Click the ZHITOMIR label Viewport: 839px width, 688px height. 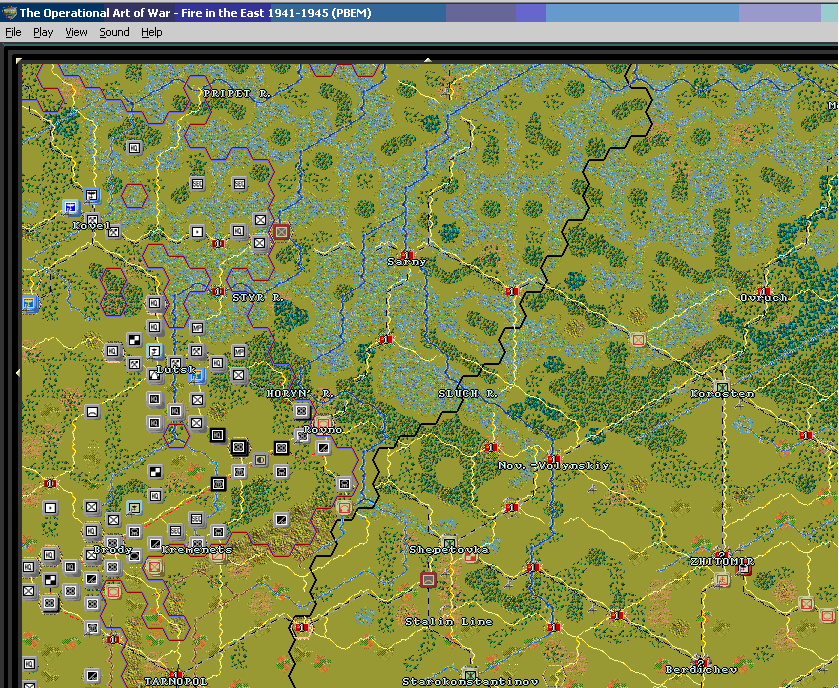point(722,561)
